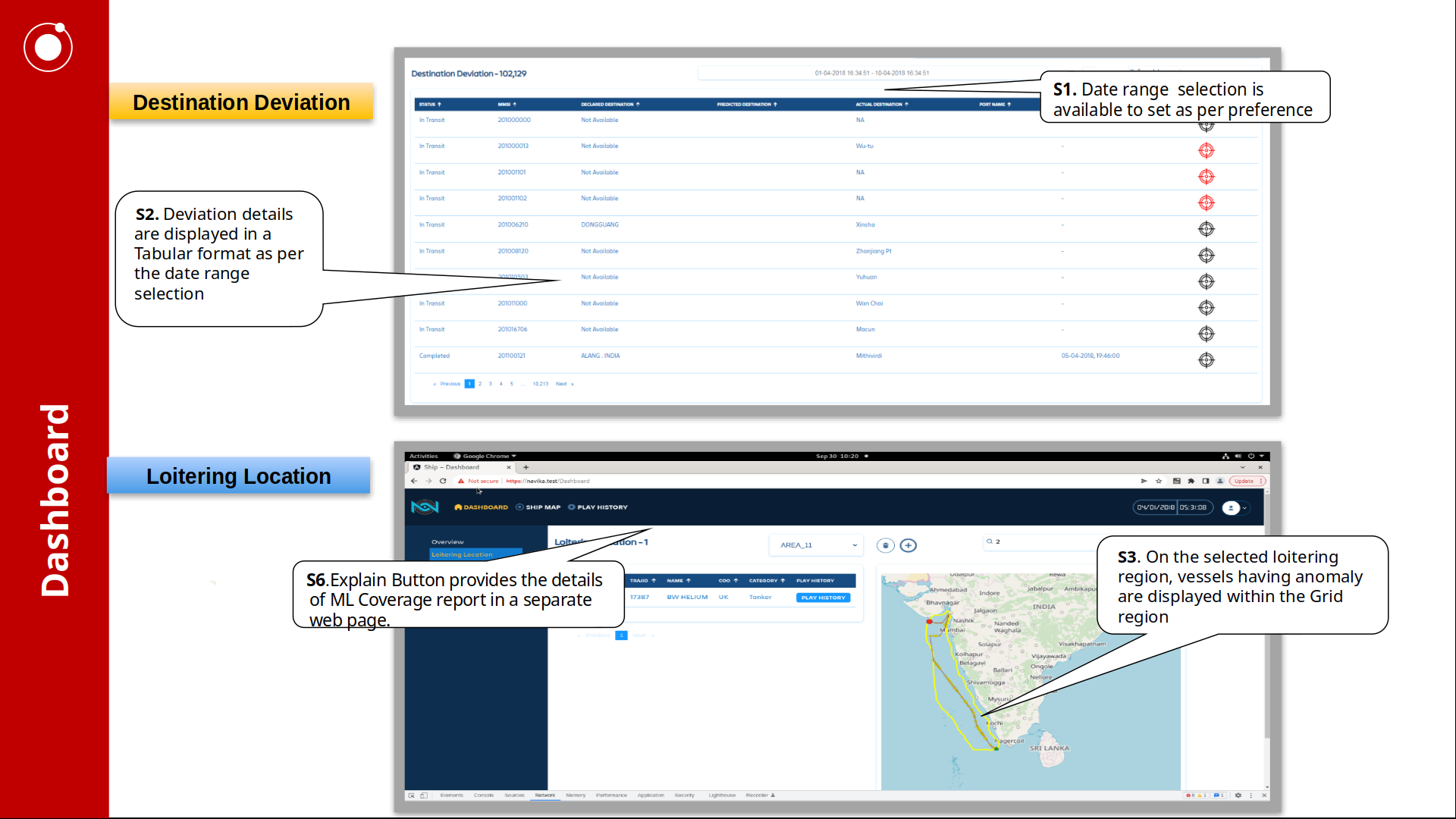Click red target icon for MMSI 201001102
Image resolution: width=1456 pixels, height=819 pixels.
(x=1206, y=202)
